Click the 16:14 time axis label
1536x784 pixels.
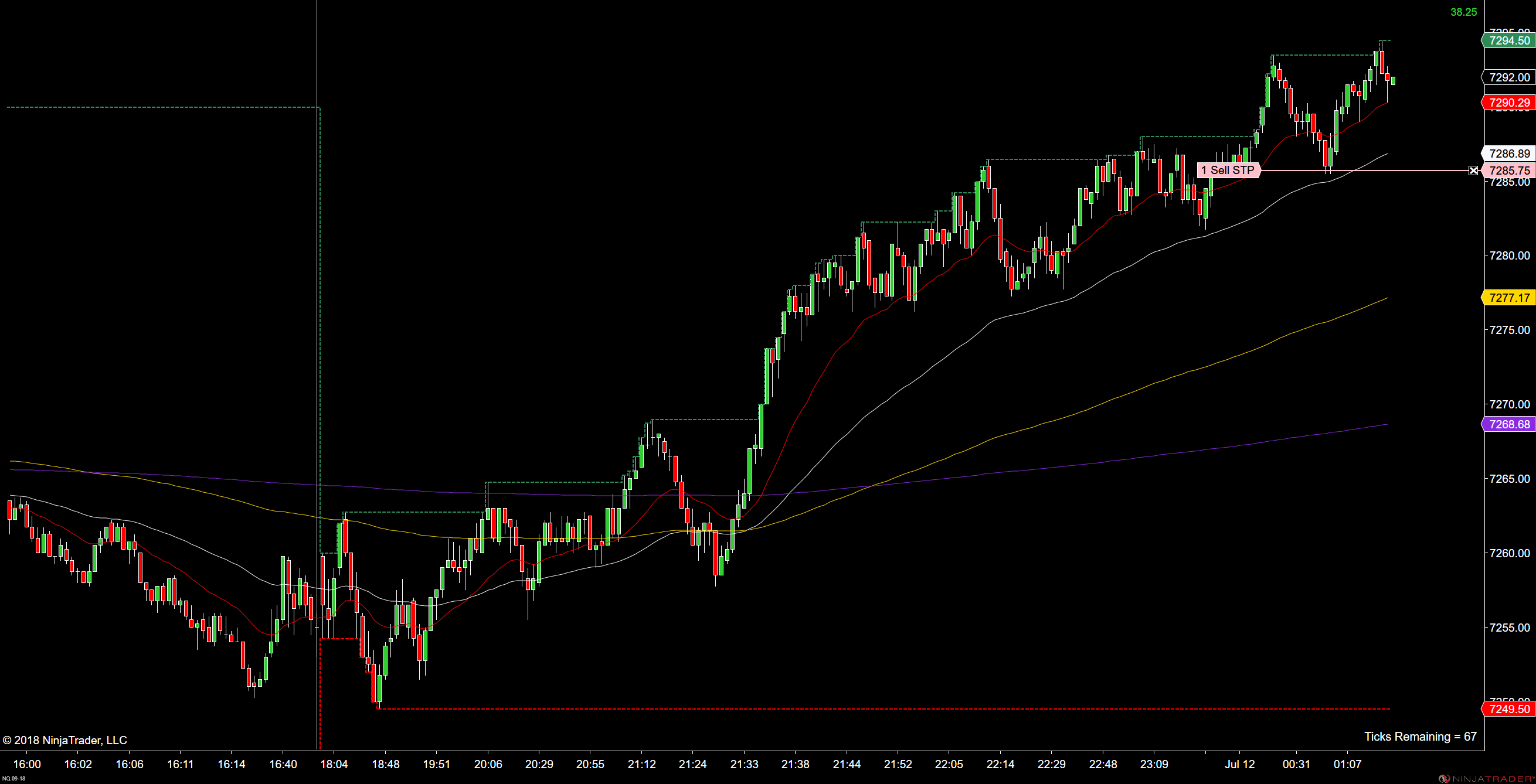click(x=232, y=764)
